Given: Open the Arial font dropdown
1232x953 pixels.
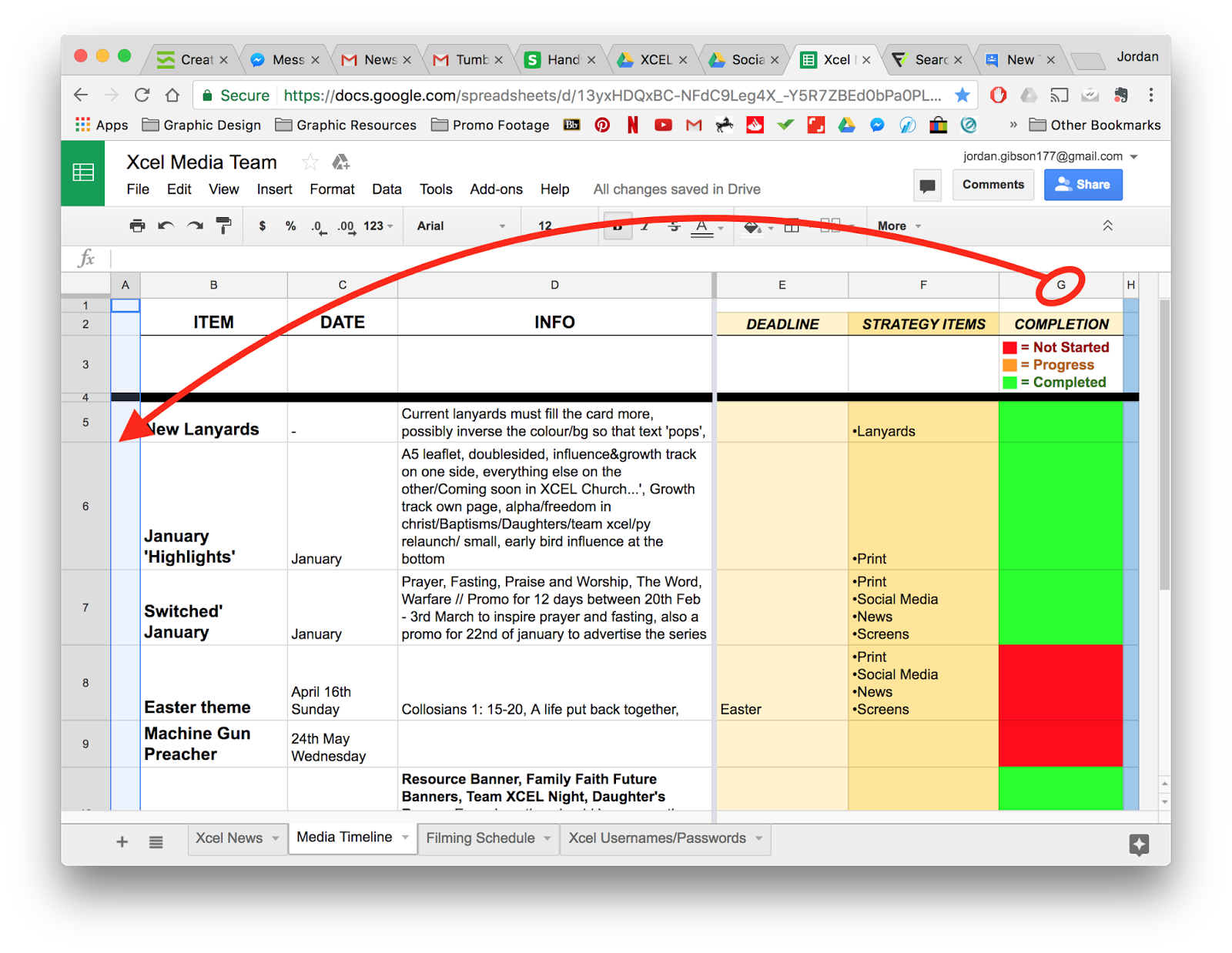Looking at the screenshot, I should pos(461,226).
